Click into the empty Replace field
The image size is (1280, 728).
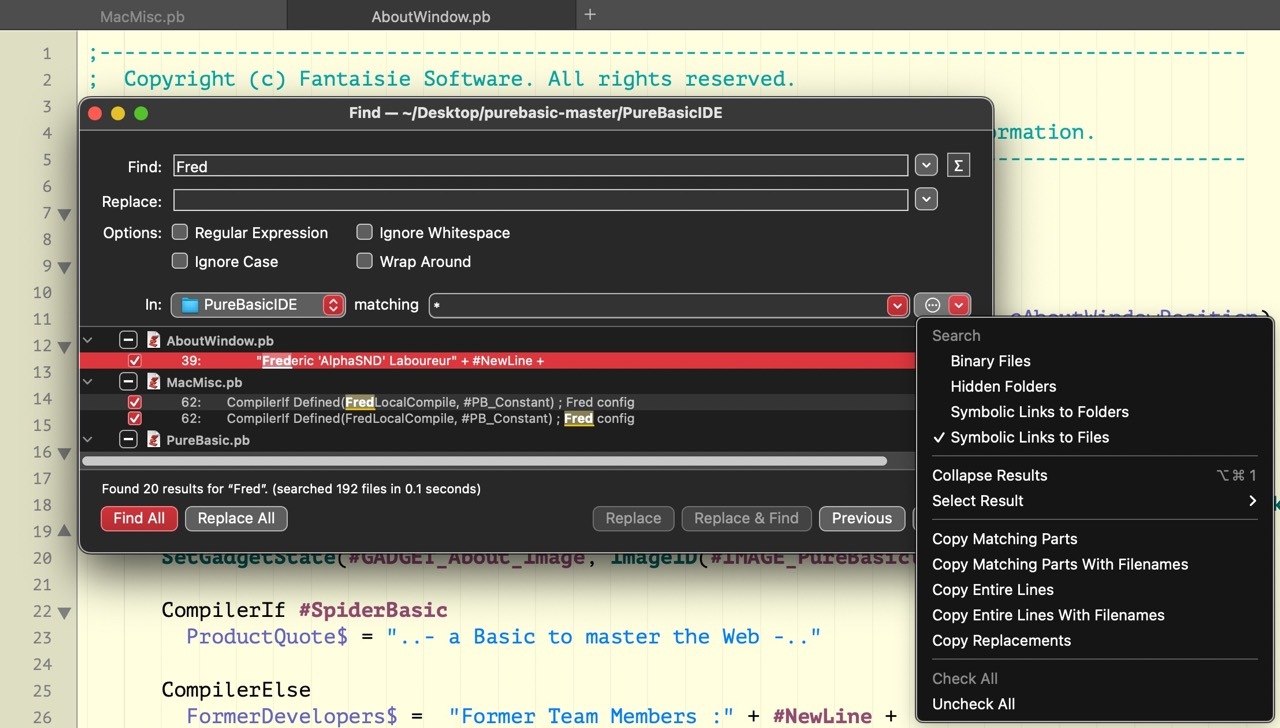pos(540,200)
